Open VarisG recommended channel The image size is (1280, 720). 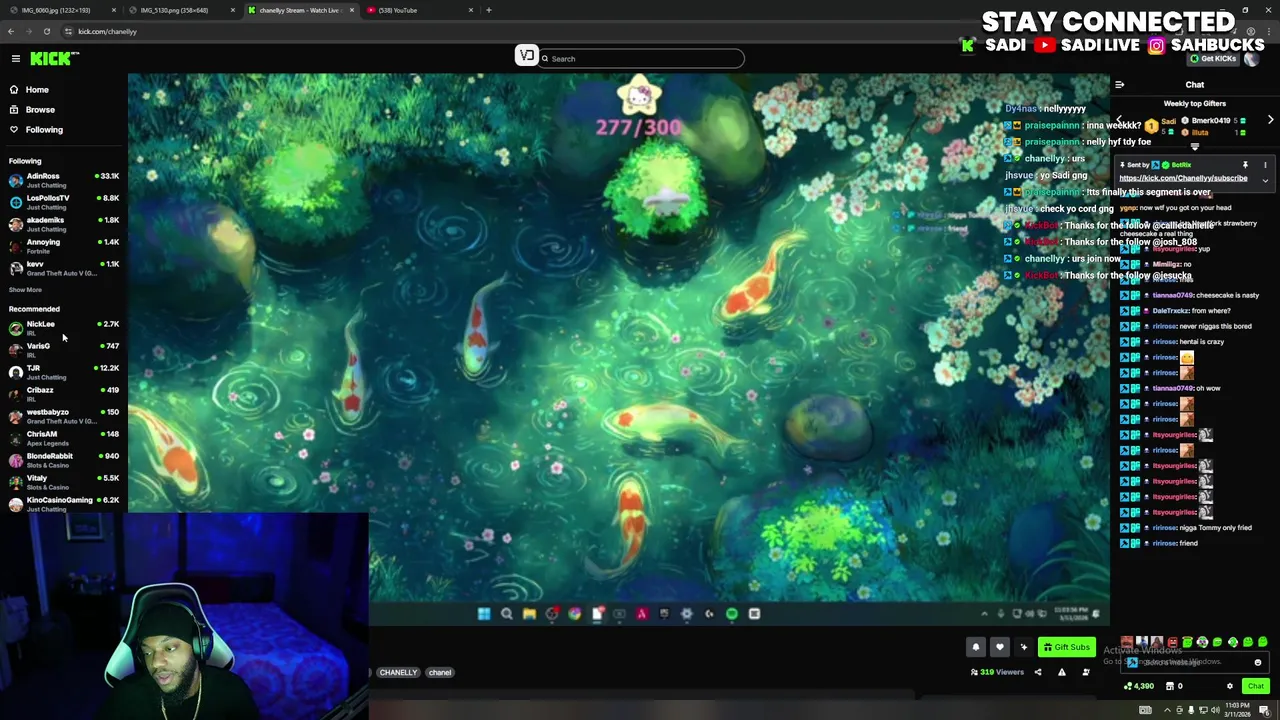pyautogui.click(x=63, y=350)
